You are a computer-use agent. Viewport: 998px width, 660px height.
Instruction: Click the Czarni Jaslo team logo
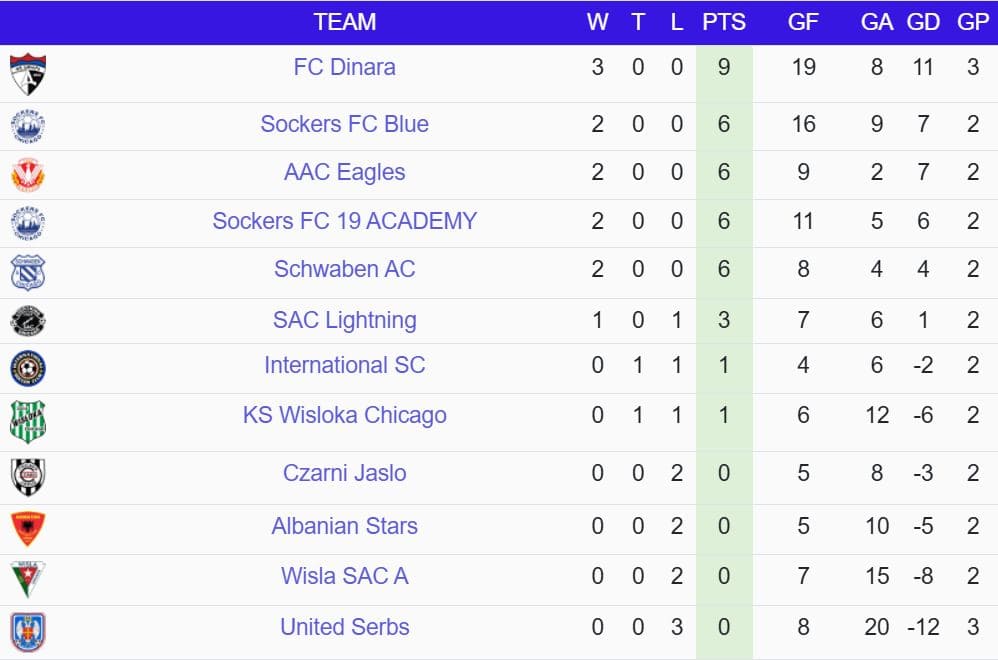click(28, 477)
